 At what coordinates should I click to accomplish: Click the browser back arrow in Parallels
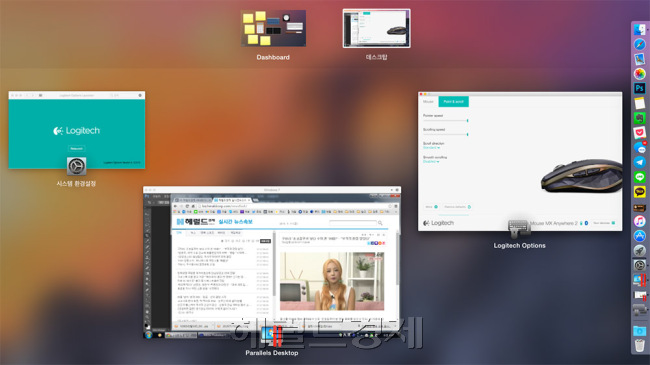pyautogui.click(x=175, y=206)
